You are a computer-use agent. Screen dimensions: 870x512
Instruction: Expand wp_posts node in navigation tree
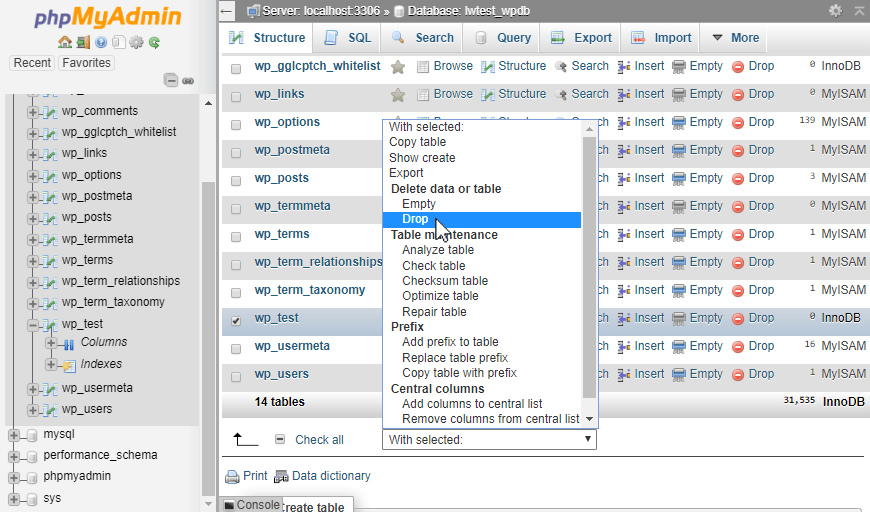[33, 219]
